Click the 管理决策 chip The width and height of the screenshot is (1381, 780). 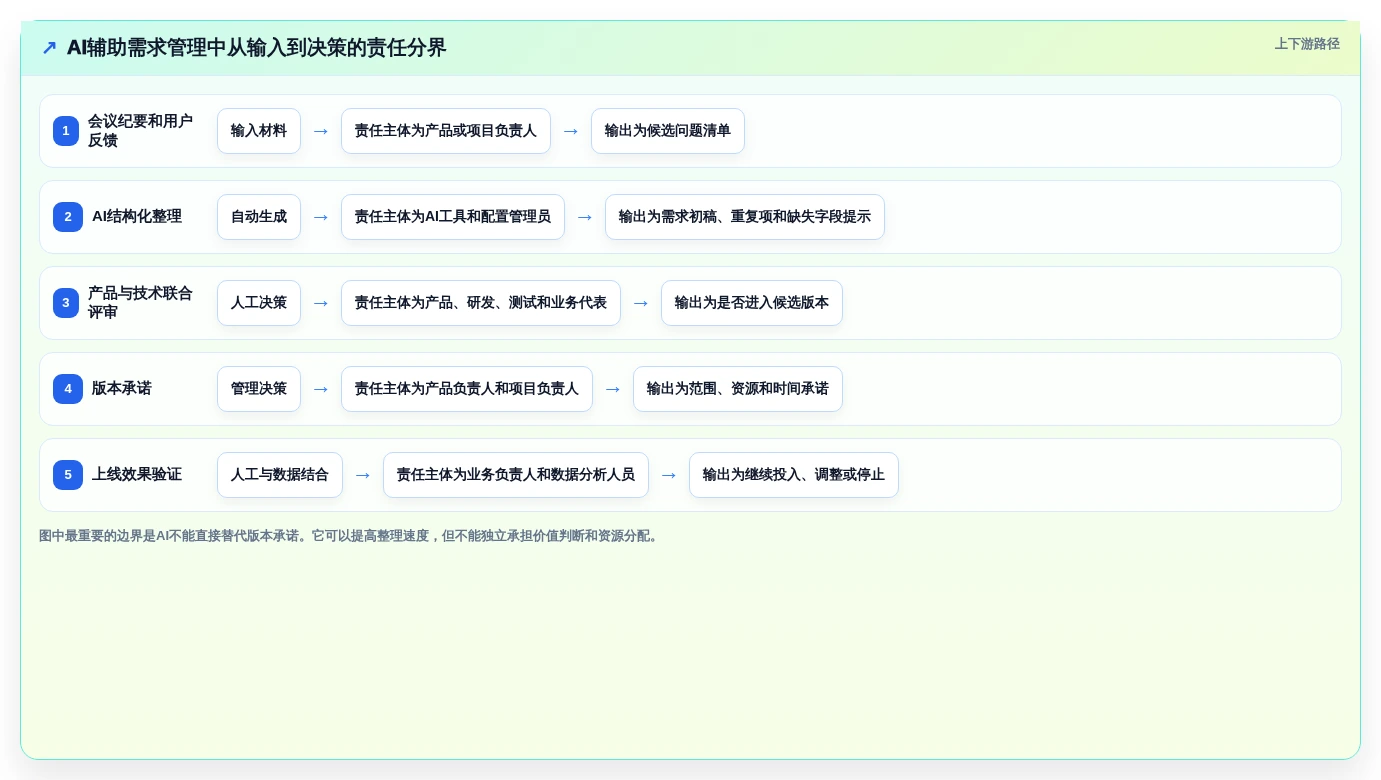coord(259,389)
